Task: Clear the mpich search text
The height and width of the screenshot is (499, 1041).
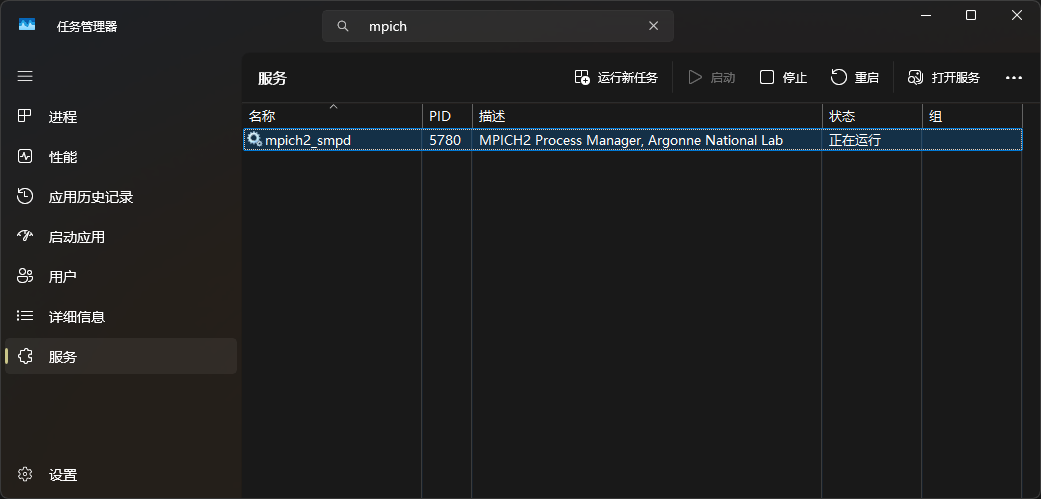Action: pos(653,26)
